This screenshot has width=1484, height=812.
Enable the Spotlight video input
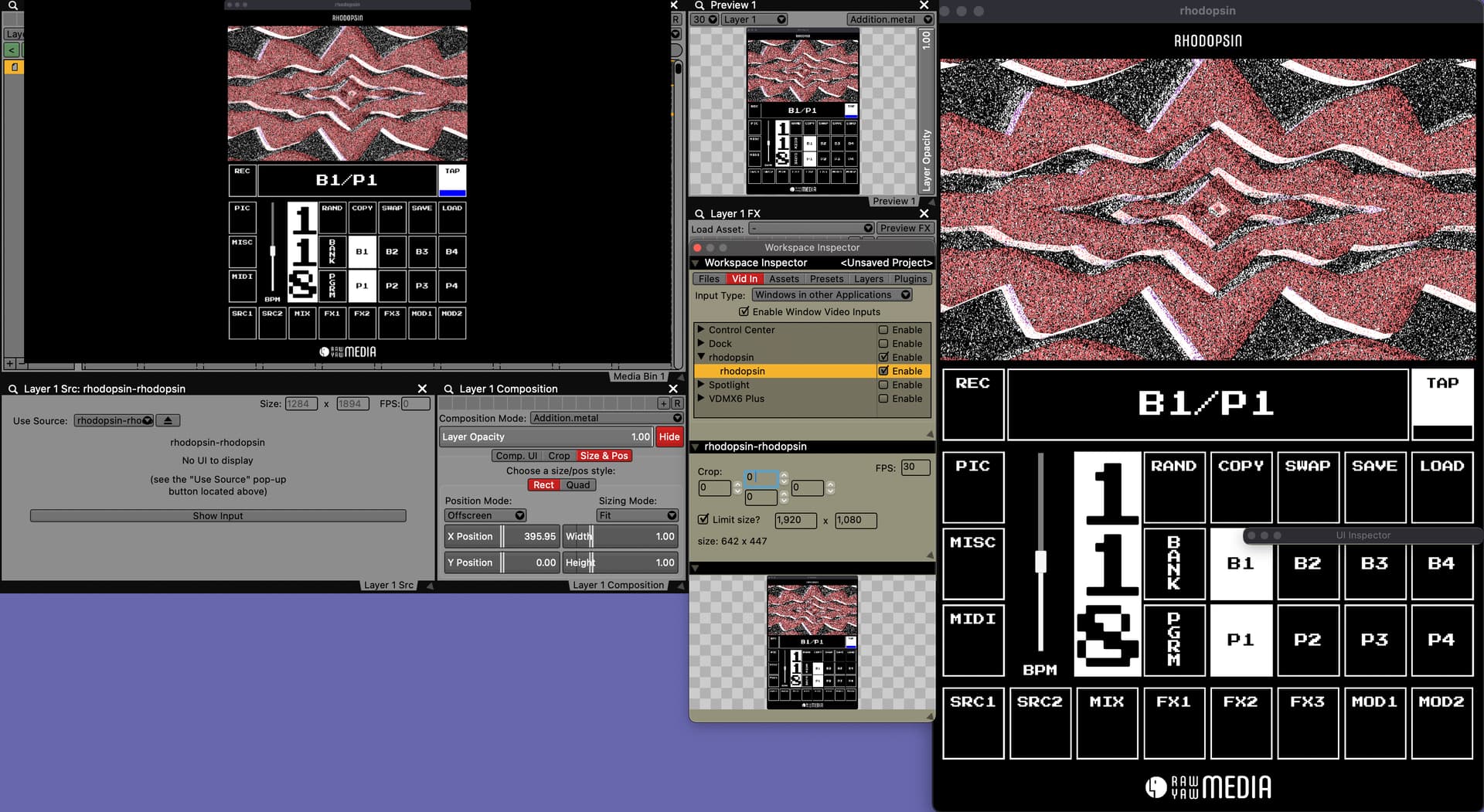pyautogui.click(x=883, y=386)
